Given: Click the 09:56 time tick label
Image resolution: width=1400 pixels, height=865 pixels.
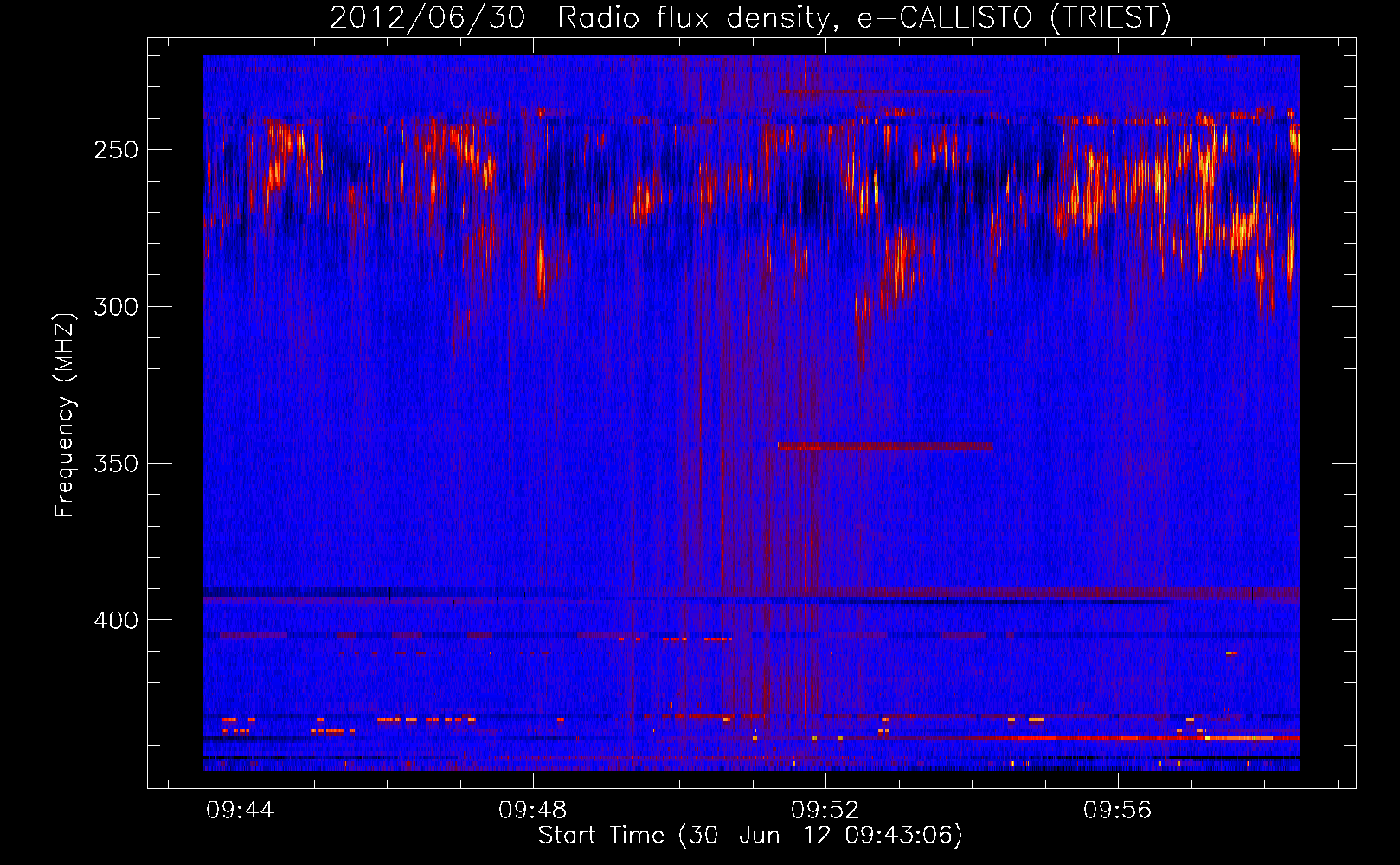Looking at the screenshot, I should pyautogui.click(x=1118, y=810).
